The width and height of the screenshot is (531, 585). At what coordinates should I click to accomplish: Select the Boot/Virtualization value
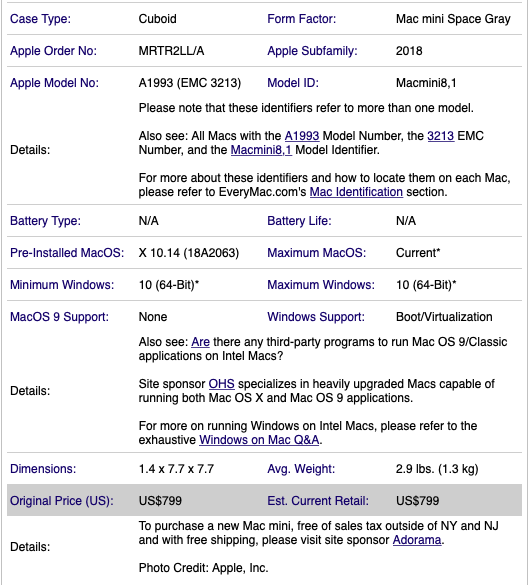click(444, 317)
